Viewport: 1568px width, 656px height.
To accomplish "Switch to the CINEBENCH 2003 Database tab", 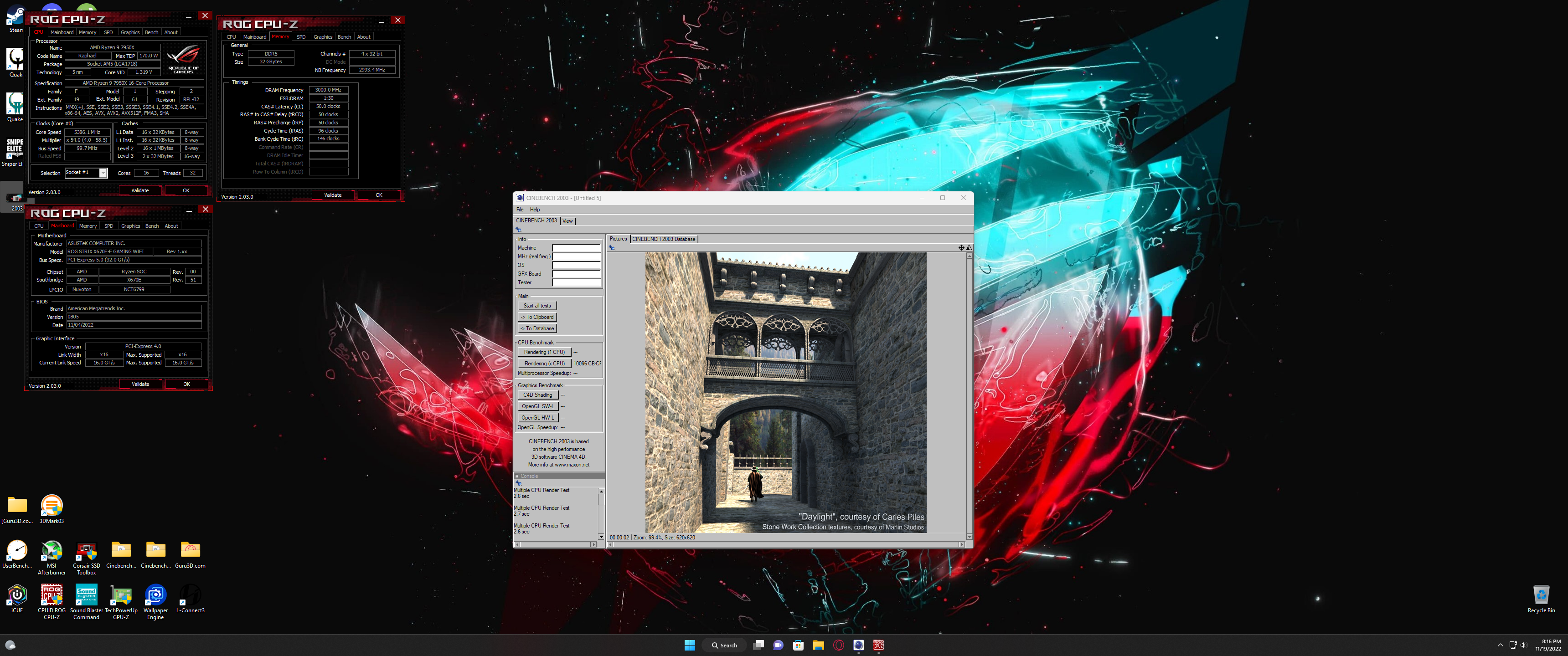I will click(x=664, y=239).
